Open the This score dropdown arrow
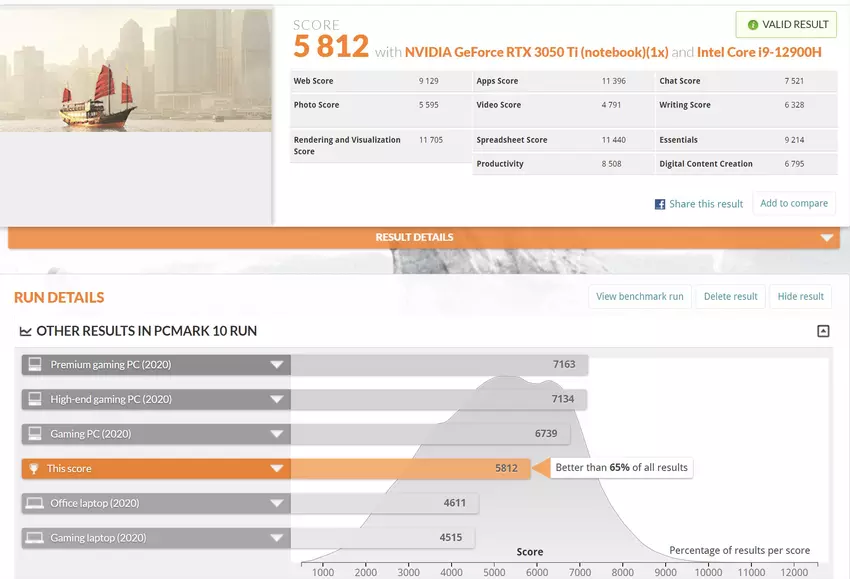The width and height of the screenshot is (850, 579). pos(276,469)
